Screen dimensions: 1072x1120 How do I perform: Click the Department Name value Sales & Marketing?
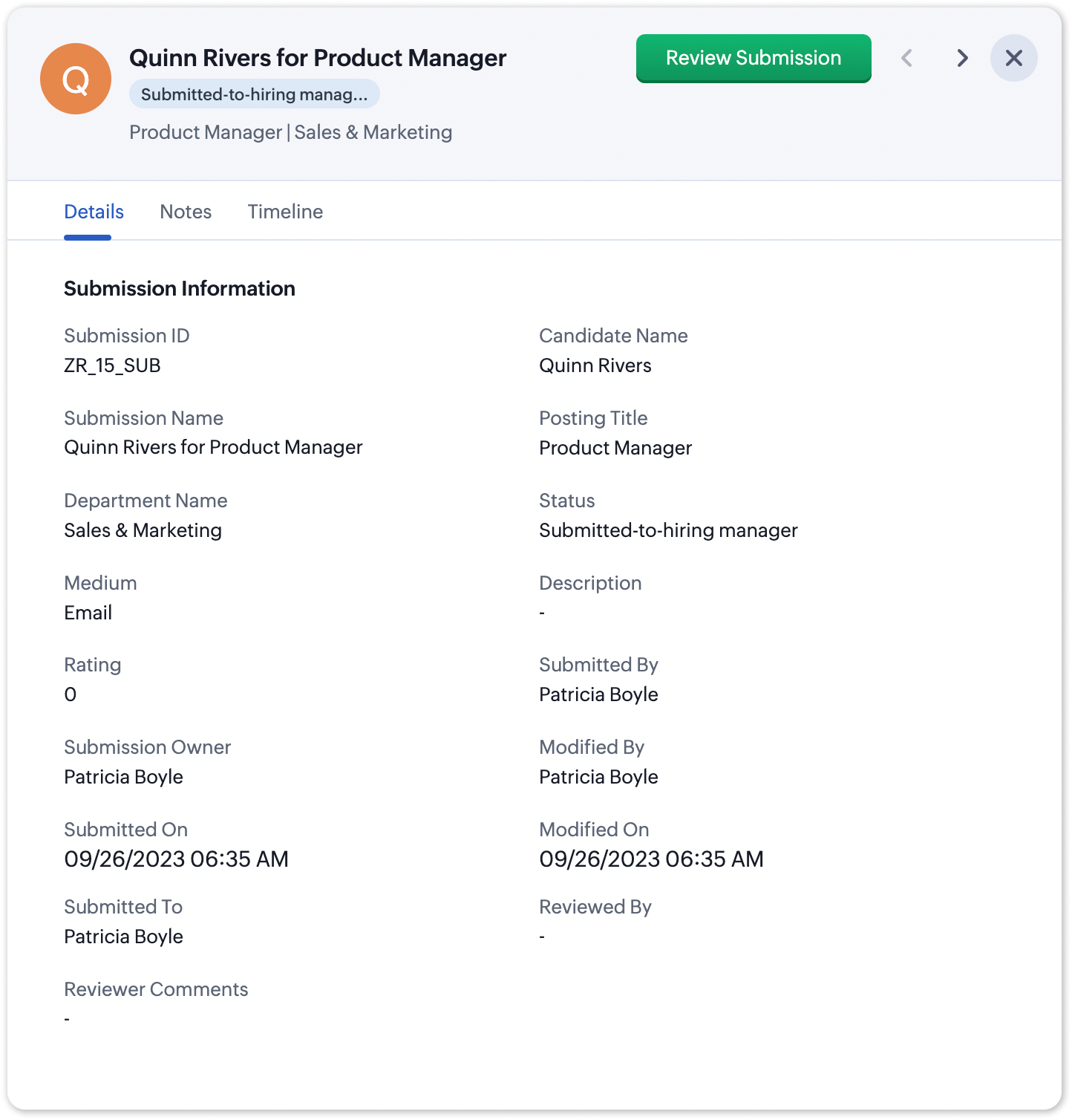[x=143, y=530]
